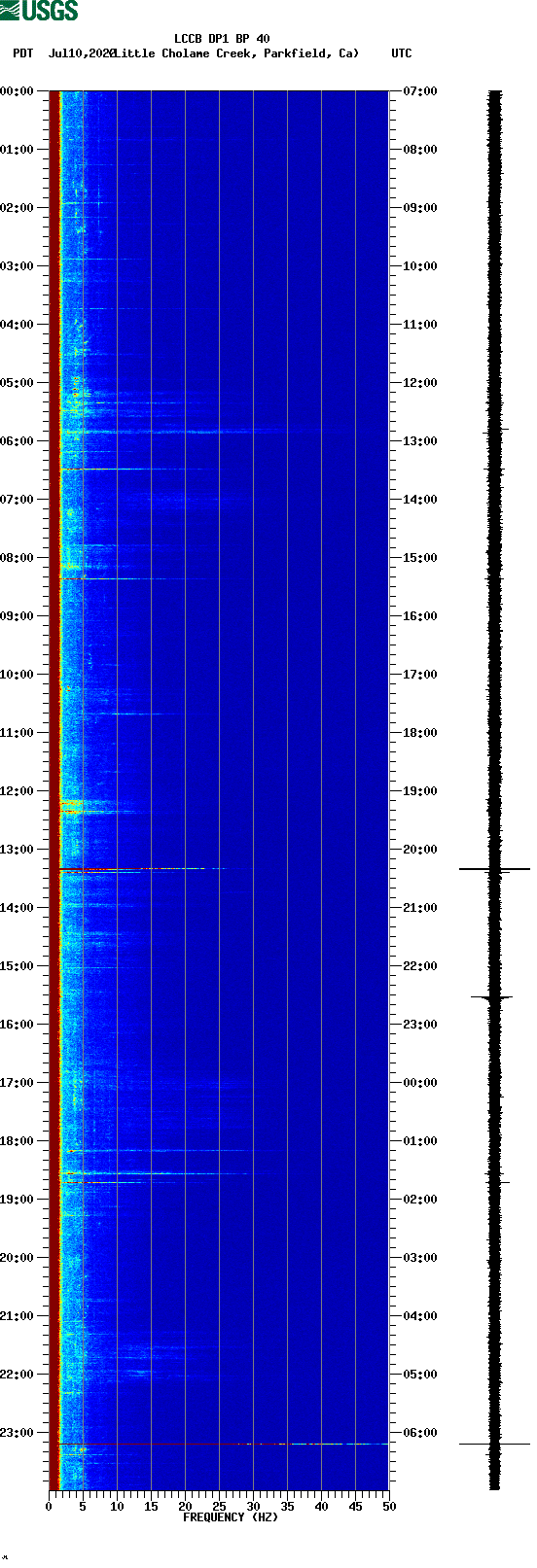Click the frequency axis '50' tick label
Screen dimensions: 537x1568
coord(389,1507)
